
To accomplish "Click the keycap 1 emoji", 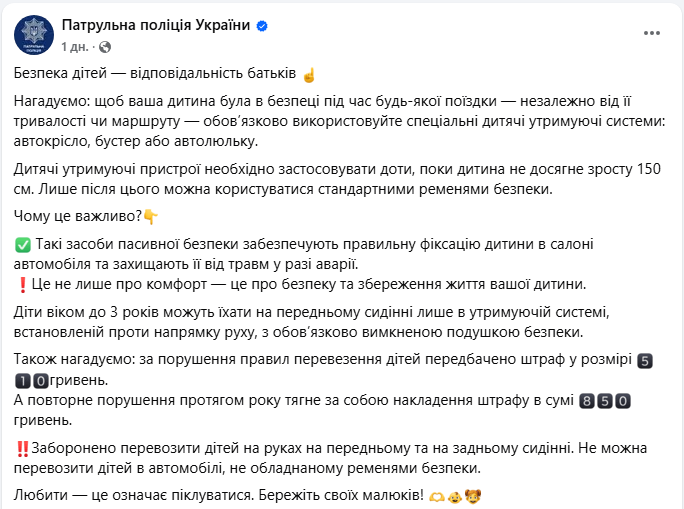I will (x=24, y=381).
